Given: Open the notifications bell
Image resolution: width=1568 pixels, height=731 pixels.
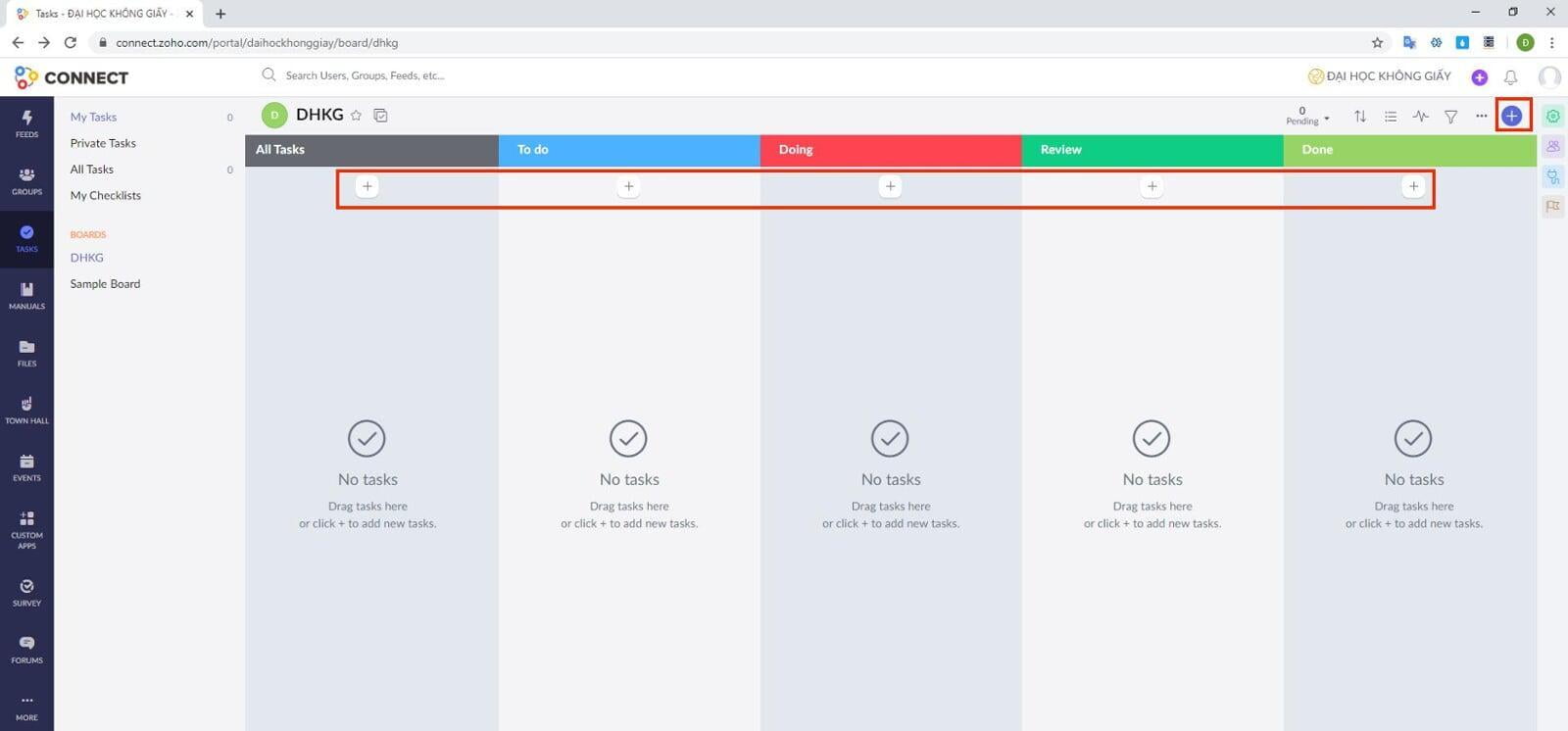Looking at the screenshot, I should [x=1510, y=77].
